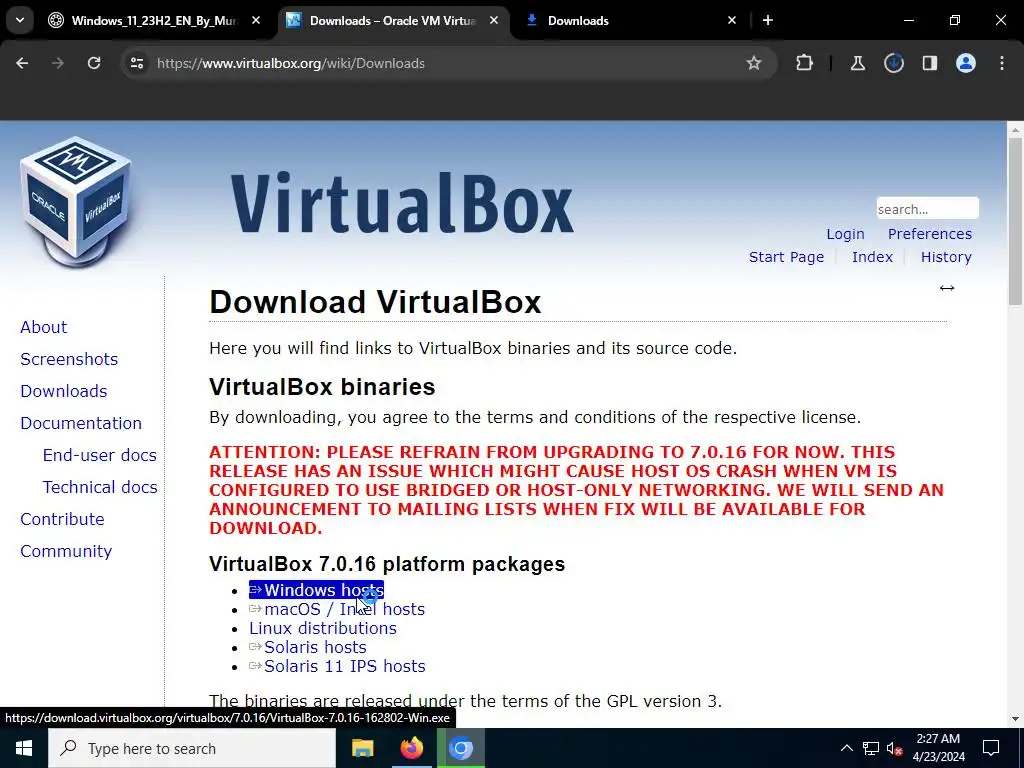Open a new browser tab
This screenshot has height=768, width=1024.
click(768, 20)
